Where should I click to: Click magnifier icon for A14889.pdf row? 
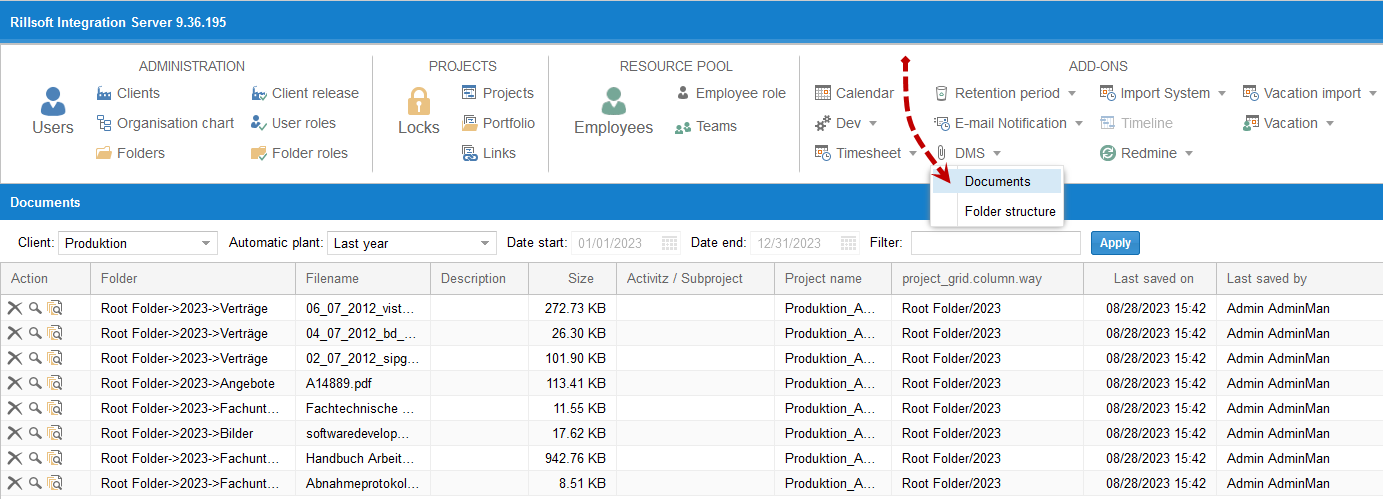pyautogui.click(x=35, y=383)
